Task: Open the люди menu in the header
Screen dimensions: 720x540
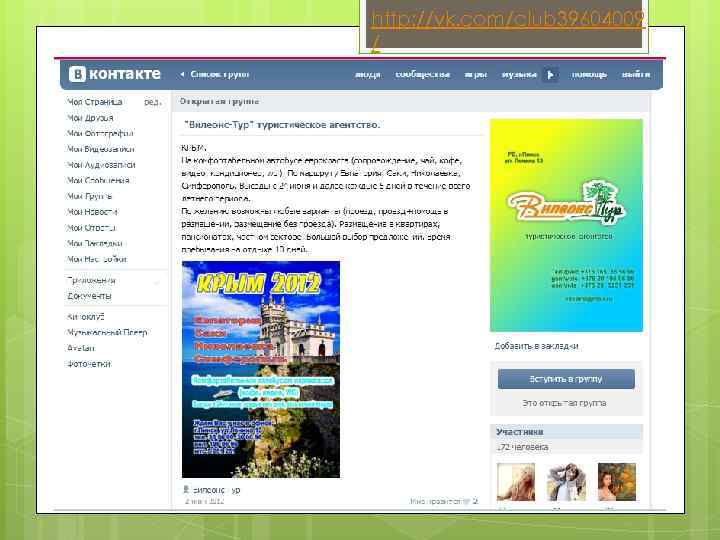Action: coord(367,75)
